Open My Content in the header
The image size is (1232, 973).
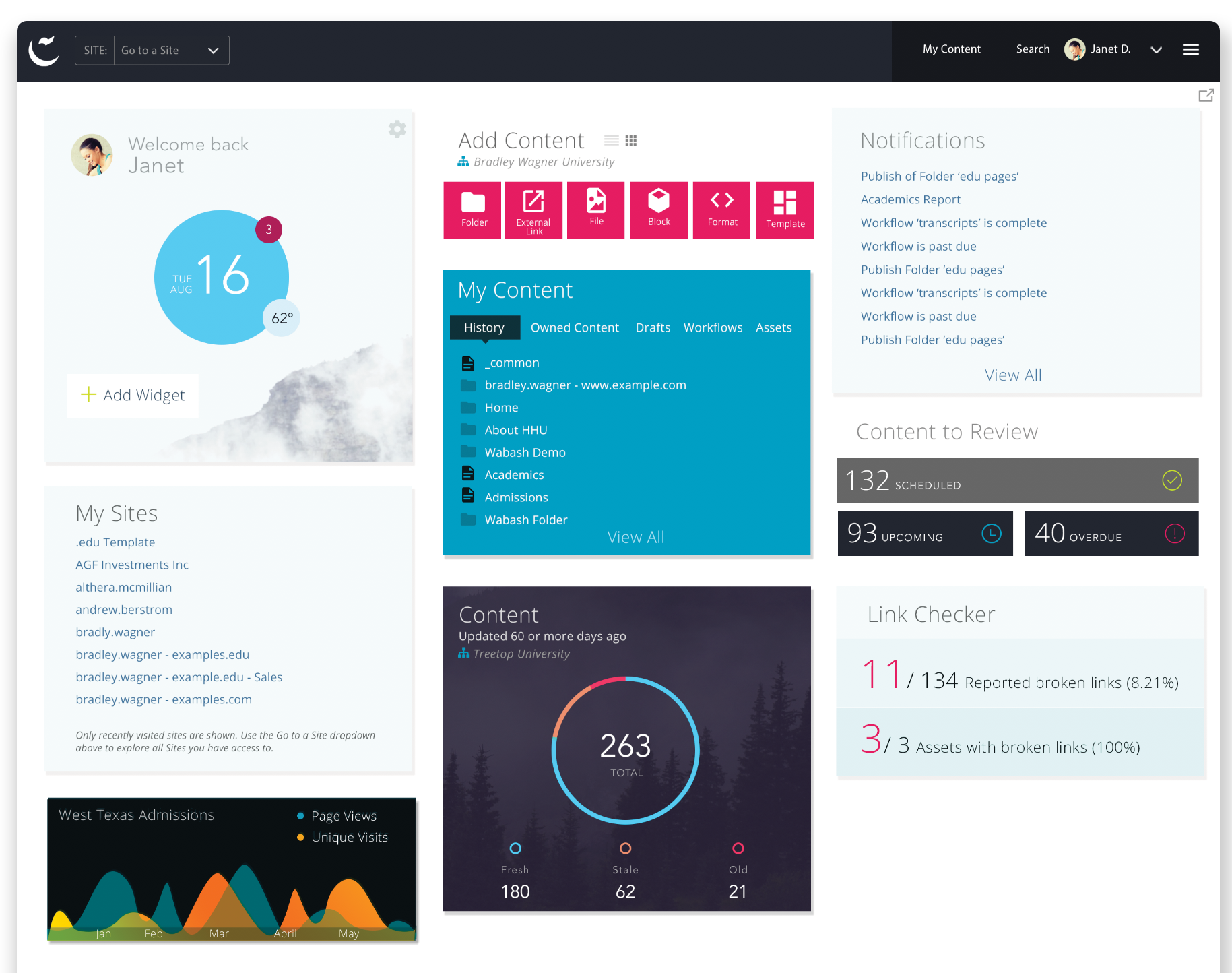[x=952, y=49]
